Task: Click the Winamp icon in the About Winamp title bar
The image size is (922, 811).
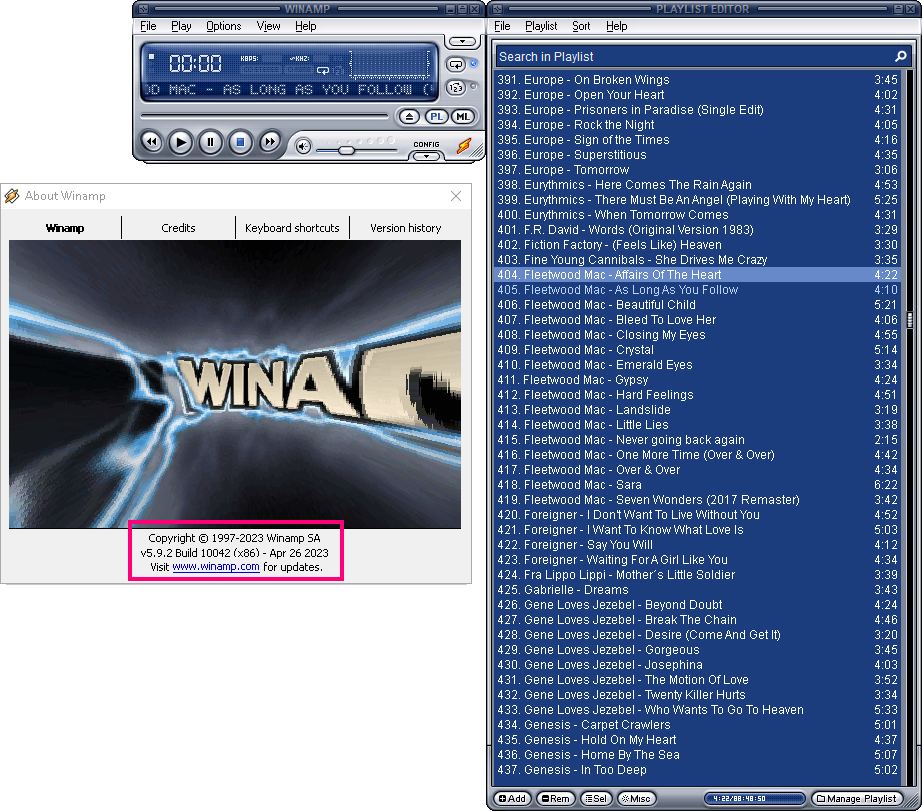Action: (x=12, y=196)
